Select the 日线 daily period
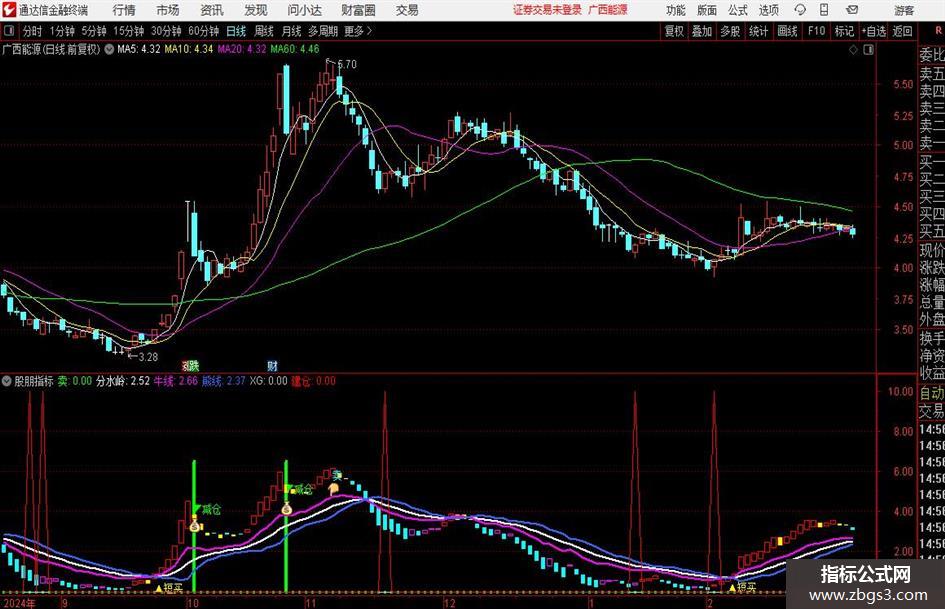The width and height of the screenshot is (945, 609). pos(236,31)
